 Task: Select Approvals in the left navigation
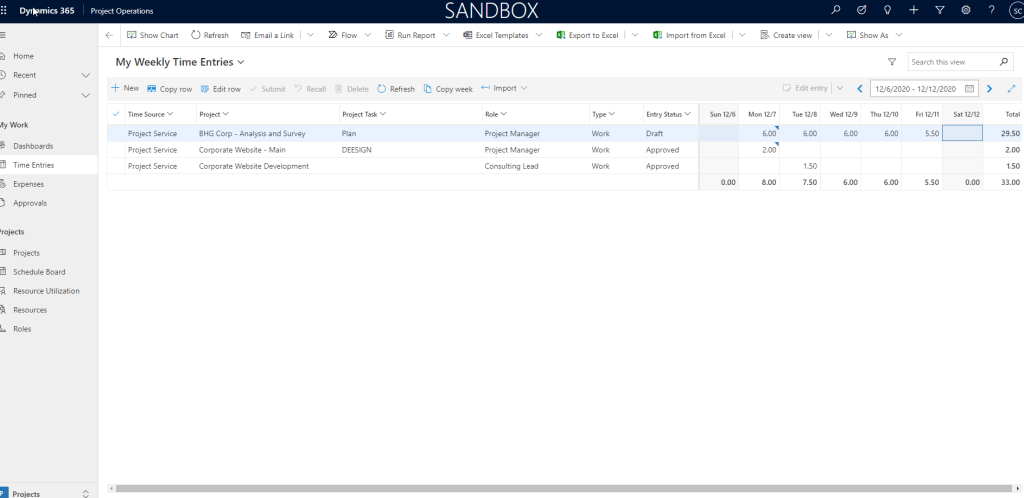click(x=30, y=203)
